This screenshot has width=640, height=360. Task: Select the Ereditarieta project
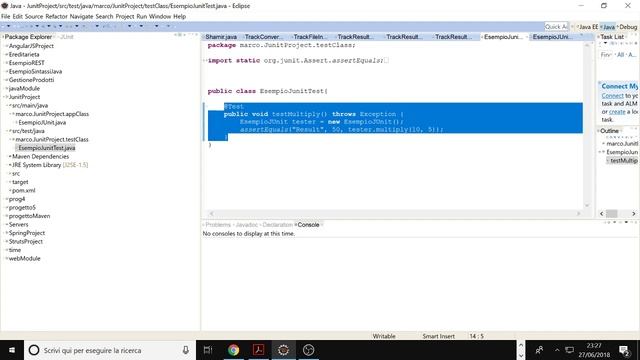[24, 55]
